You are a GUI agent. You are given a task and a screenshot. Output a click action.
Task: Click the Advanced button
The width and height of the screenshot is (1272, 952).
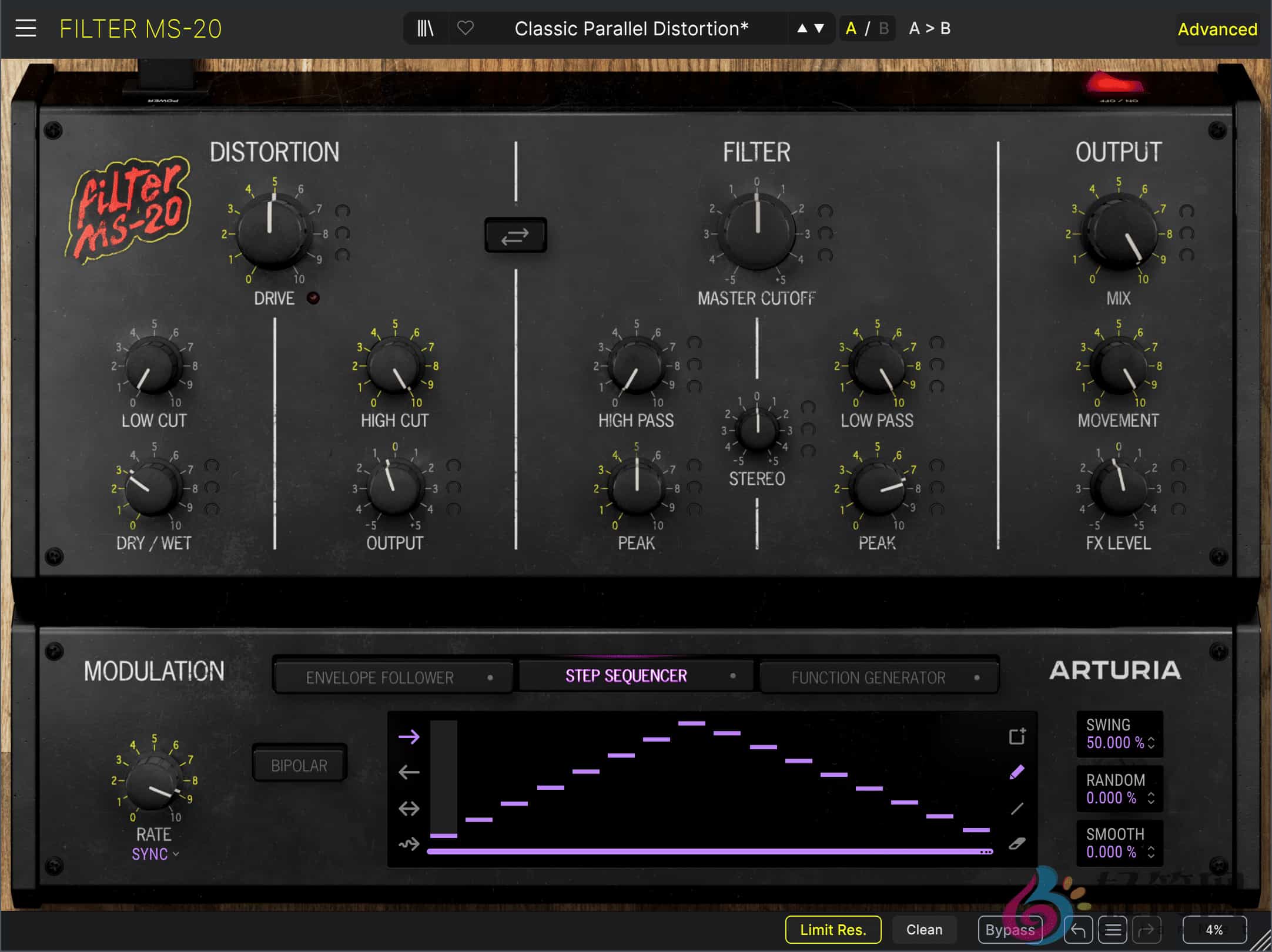(x=1217, y=29)
